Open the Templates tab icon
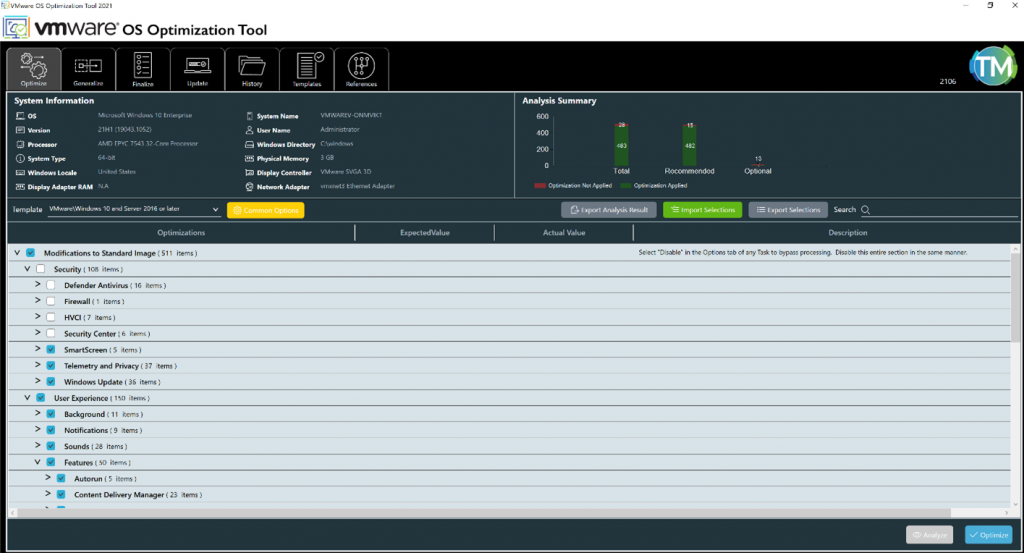Image resolution: width=1024 pixels, height=553 pixels. [307, 66]
